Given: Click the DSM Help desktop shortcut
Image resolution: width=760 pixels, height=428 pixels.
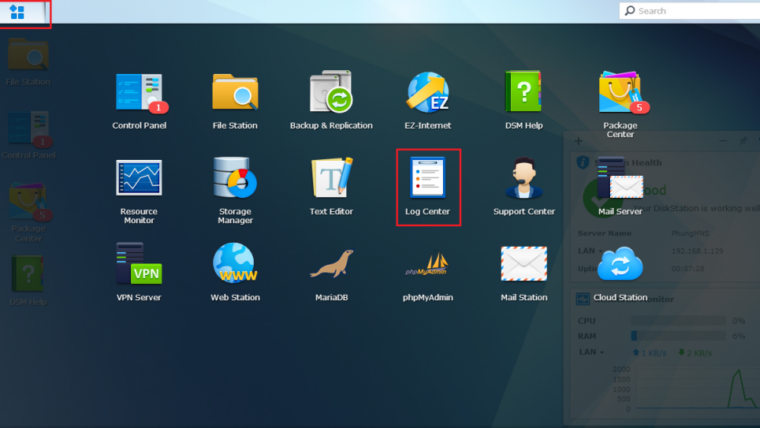Looking at the screenshot, I should pos(28,281).
